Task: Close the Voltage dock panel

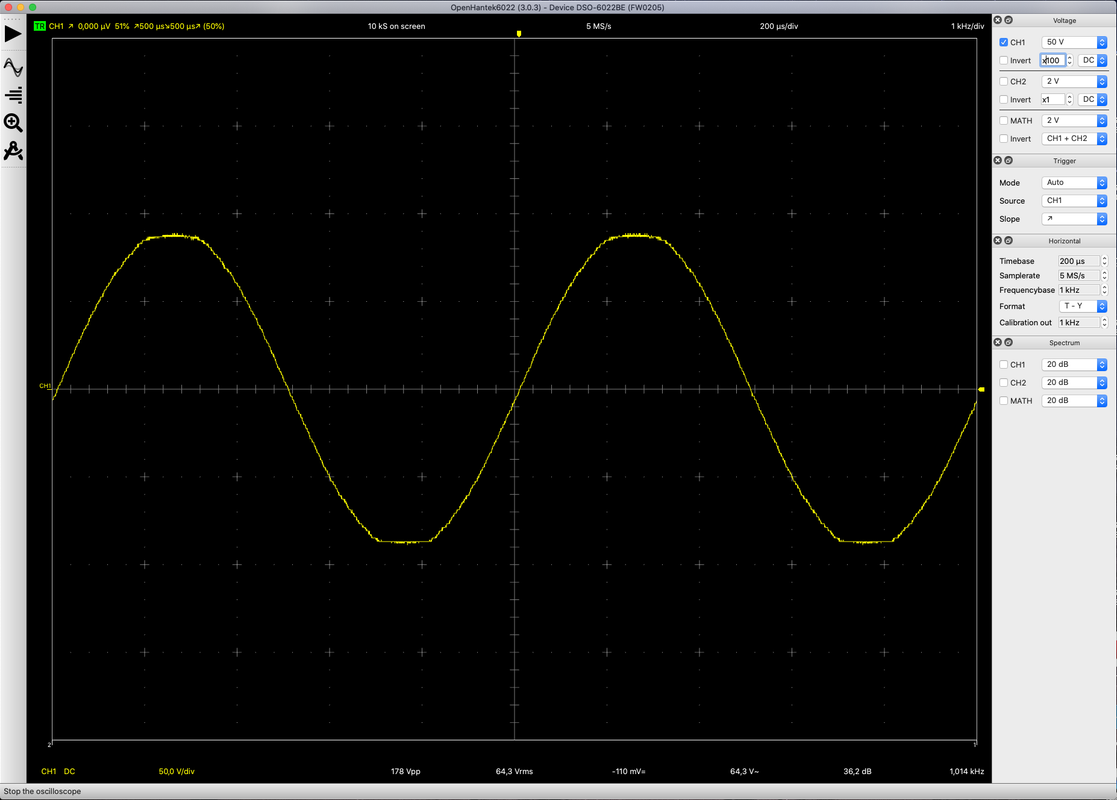Action: click(997, 20)
